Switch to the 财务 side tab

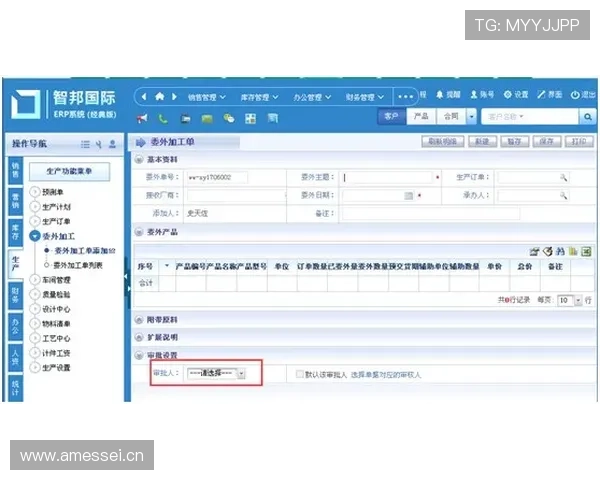point(15,296)
